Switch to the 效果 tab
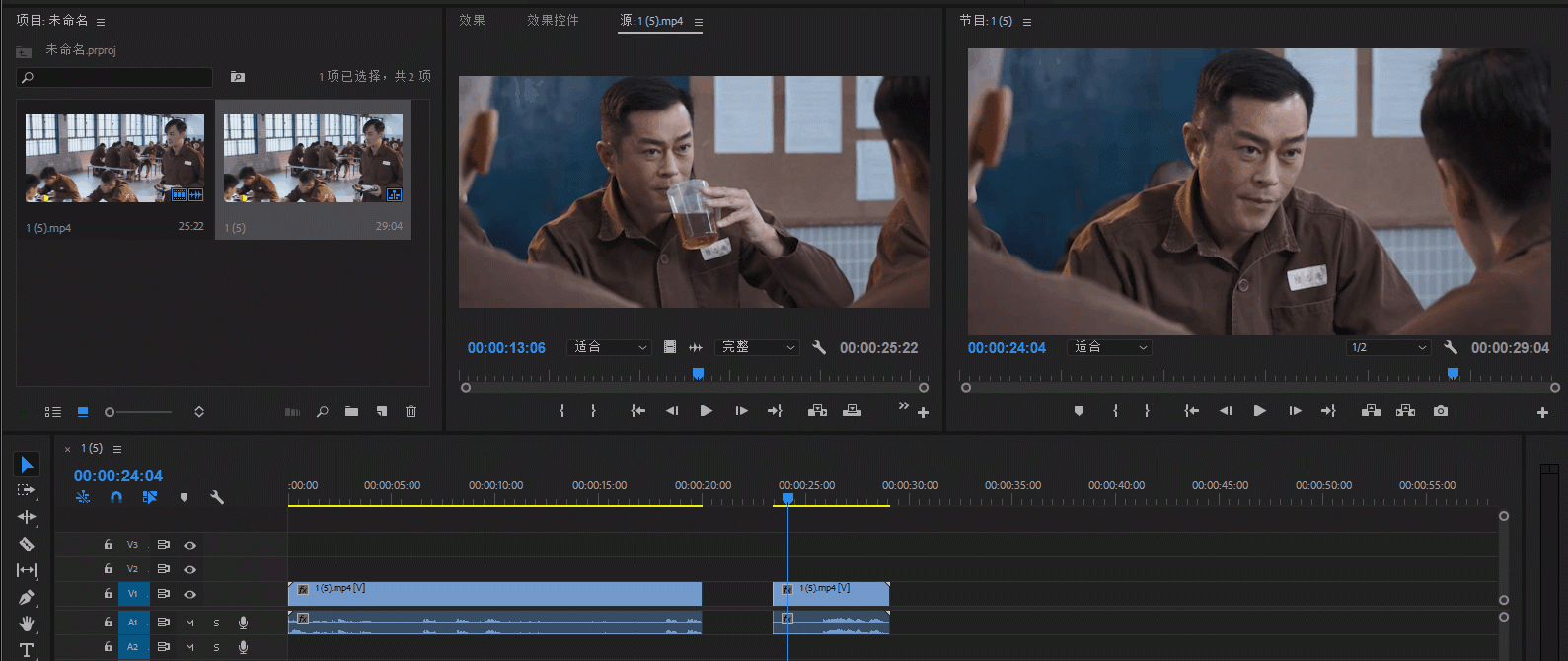The height and width of the screenshot is (661, 1568). point(473,20)
